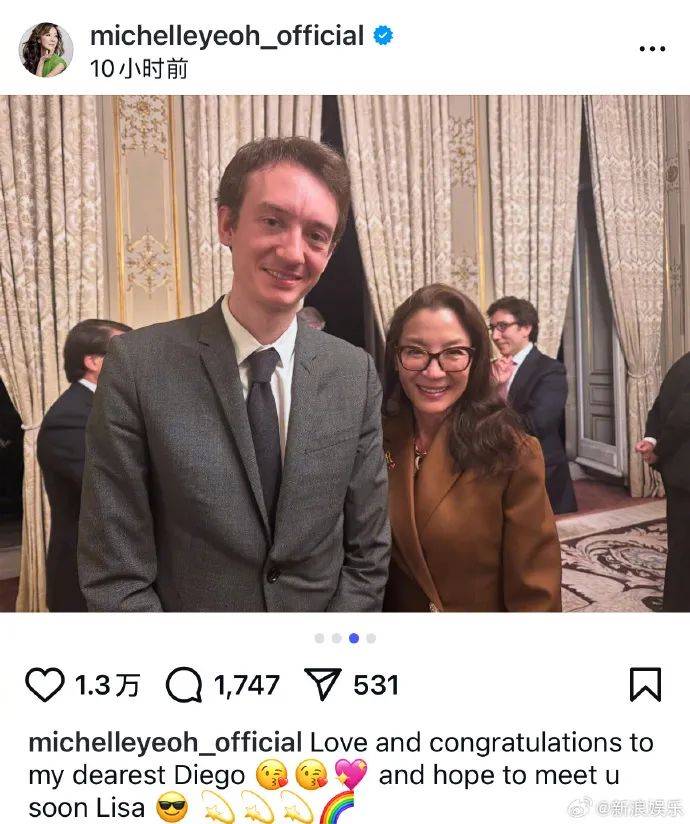Image resolution: width=690 pixels, height=824 pixels.
Task: Share the post using the paper plane icon
Action: (x=323, y=684)
